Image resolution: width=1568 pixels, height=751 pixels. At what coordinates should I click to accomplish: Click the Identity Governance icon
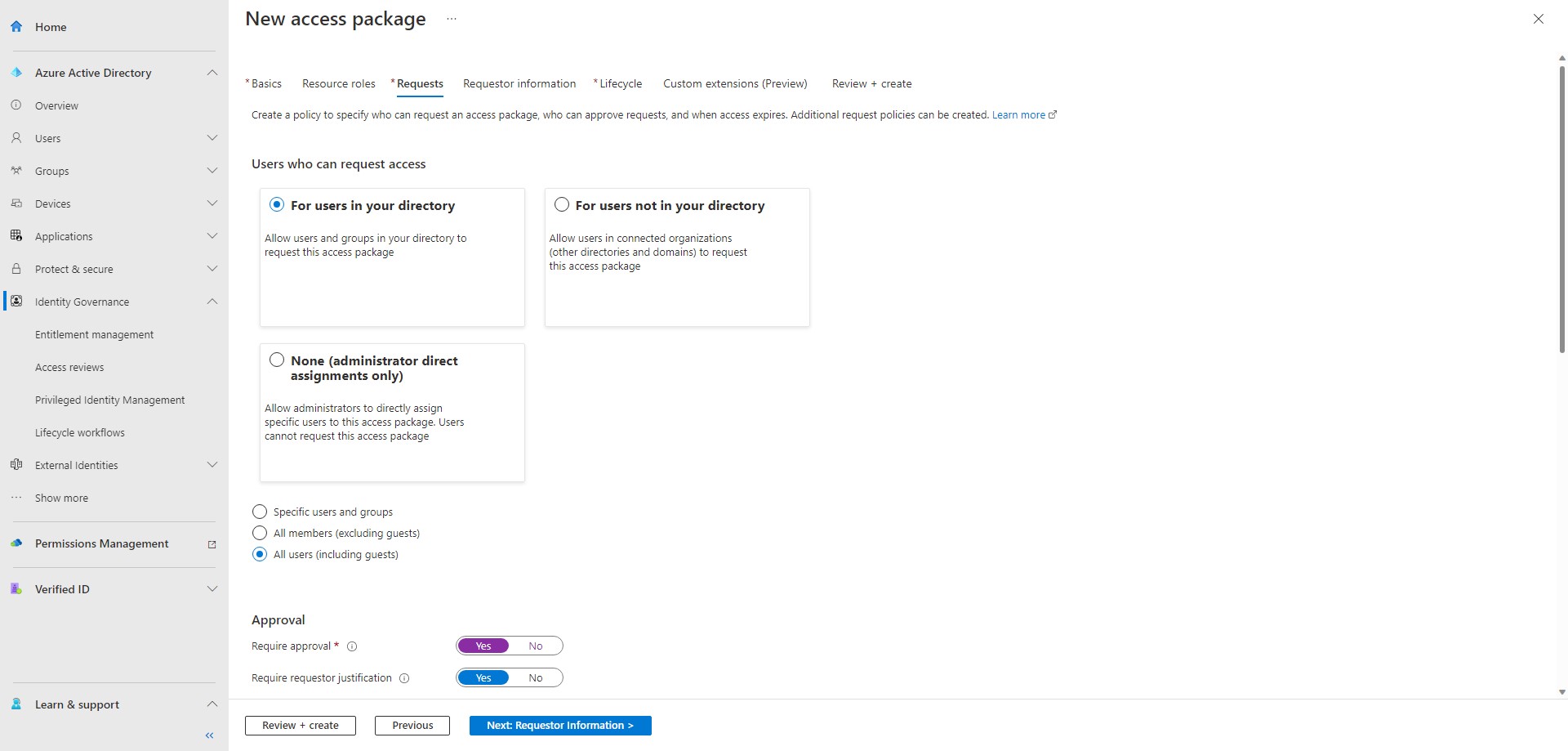tap(16, 301)
